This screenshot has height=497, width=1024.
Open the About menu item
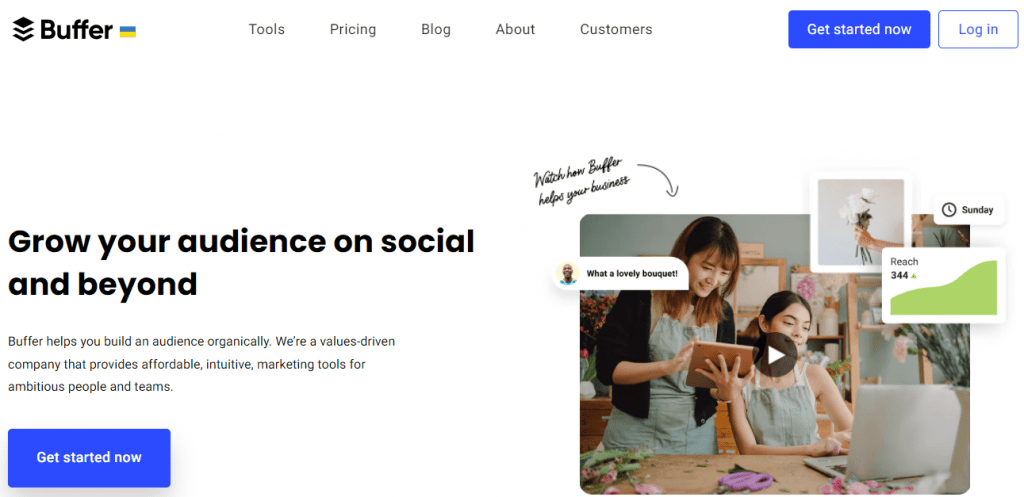pyautogui.click(x=515, y=30)
